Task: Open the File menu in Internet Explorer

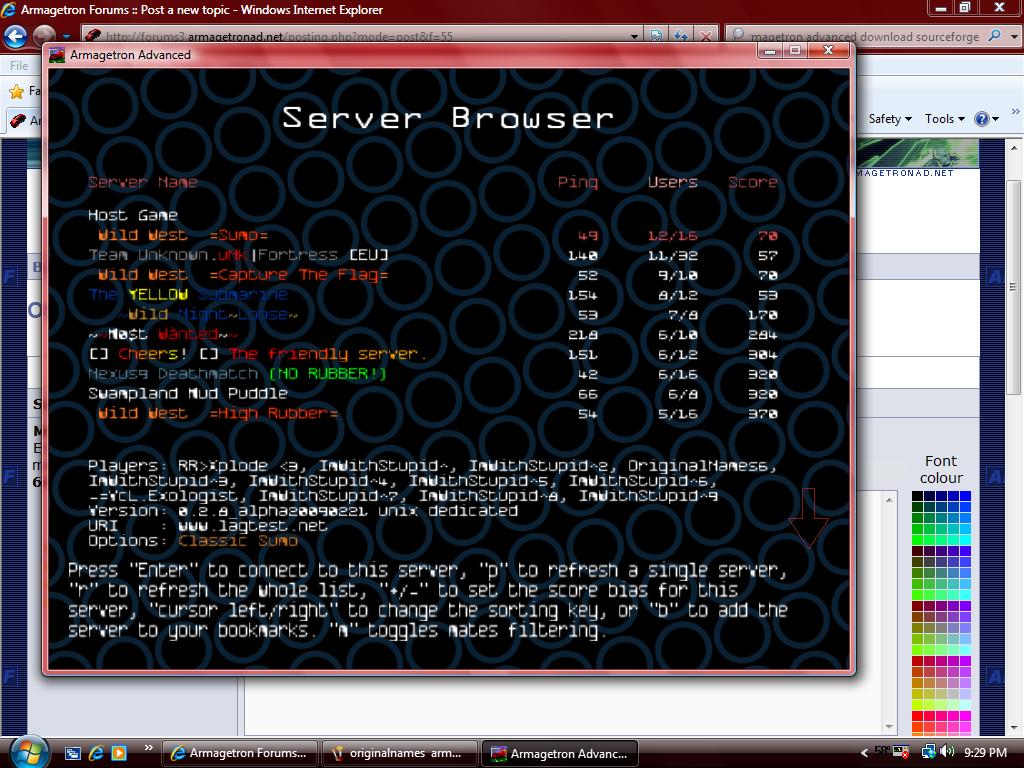Action: pos(19,66)
